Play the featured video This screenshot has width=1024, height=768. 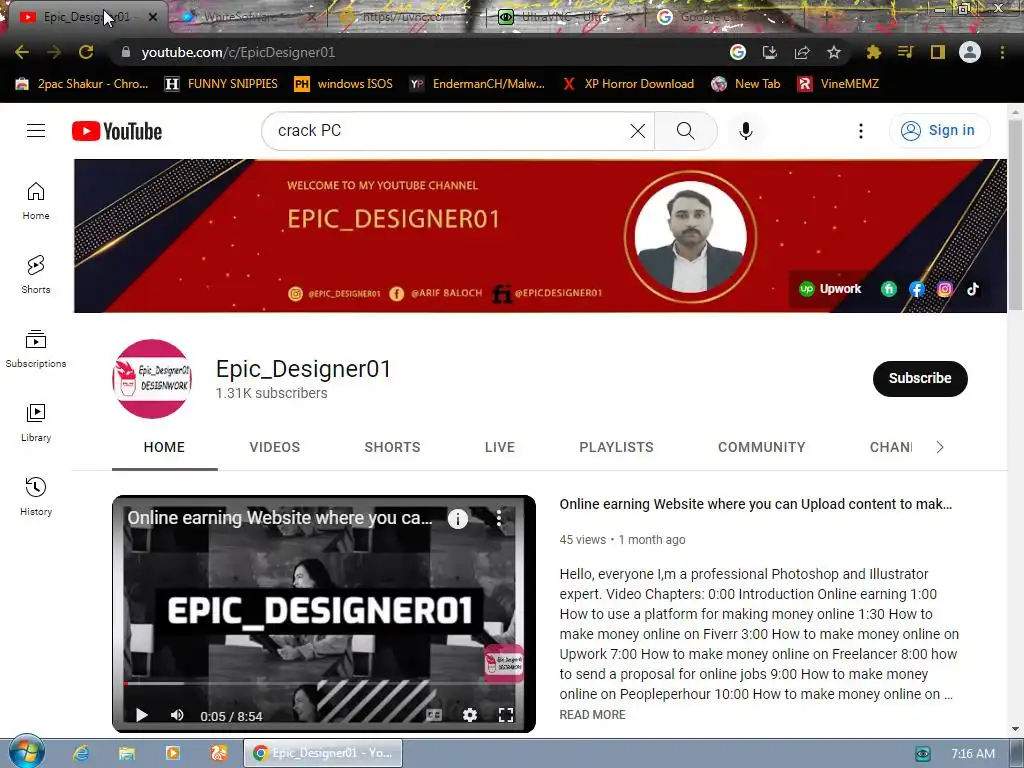141,715
